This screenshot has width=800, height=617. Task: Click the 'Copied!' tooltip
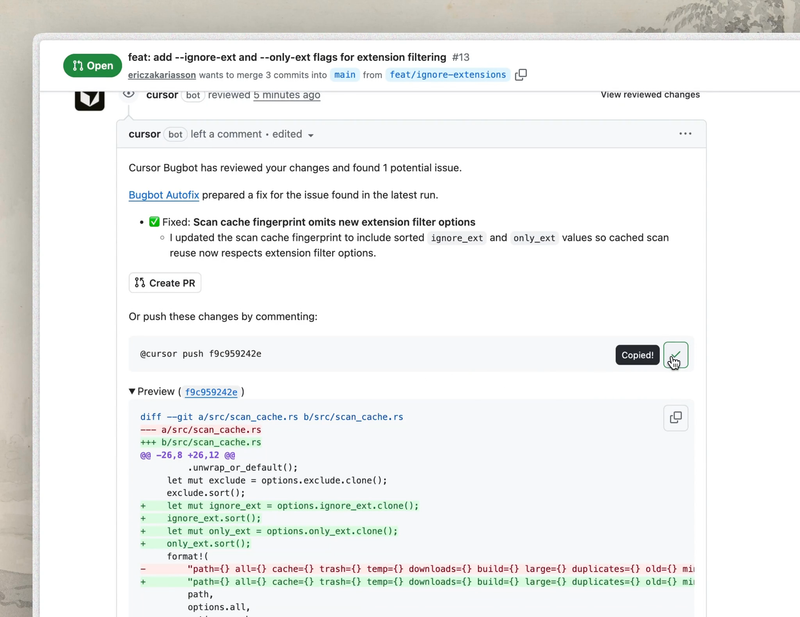pos(637,355)
